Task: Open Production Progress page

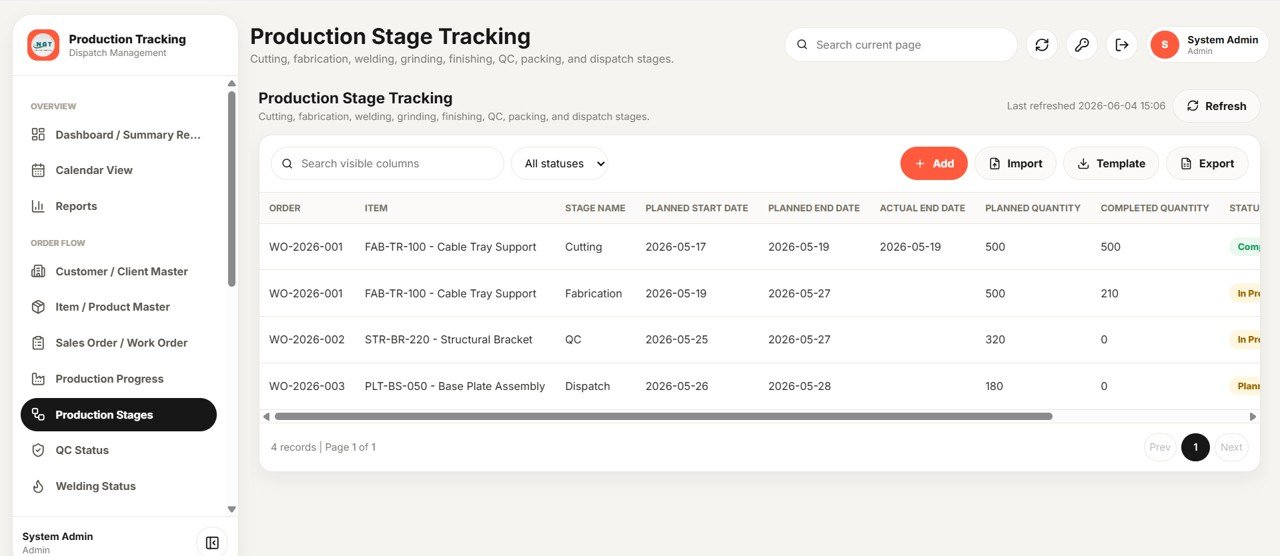Action: click(x=118, y=379)
